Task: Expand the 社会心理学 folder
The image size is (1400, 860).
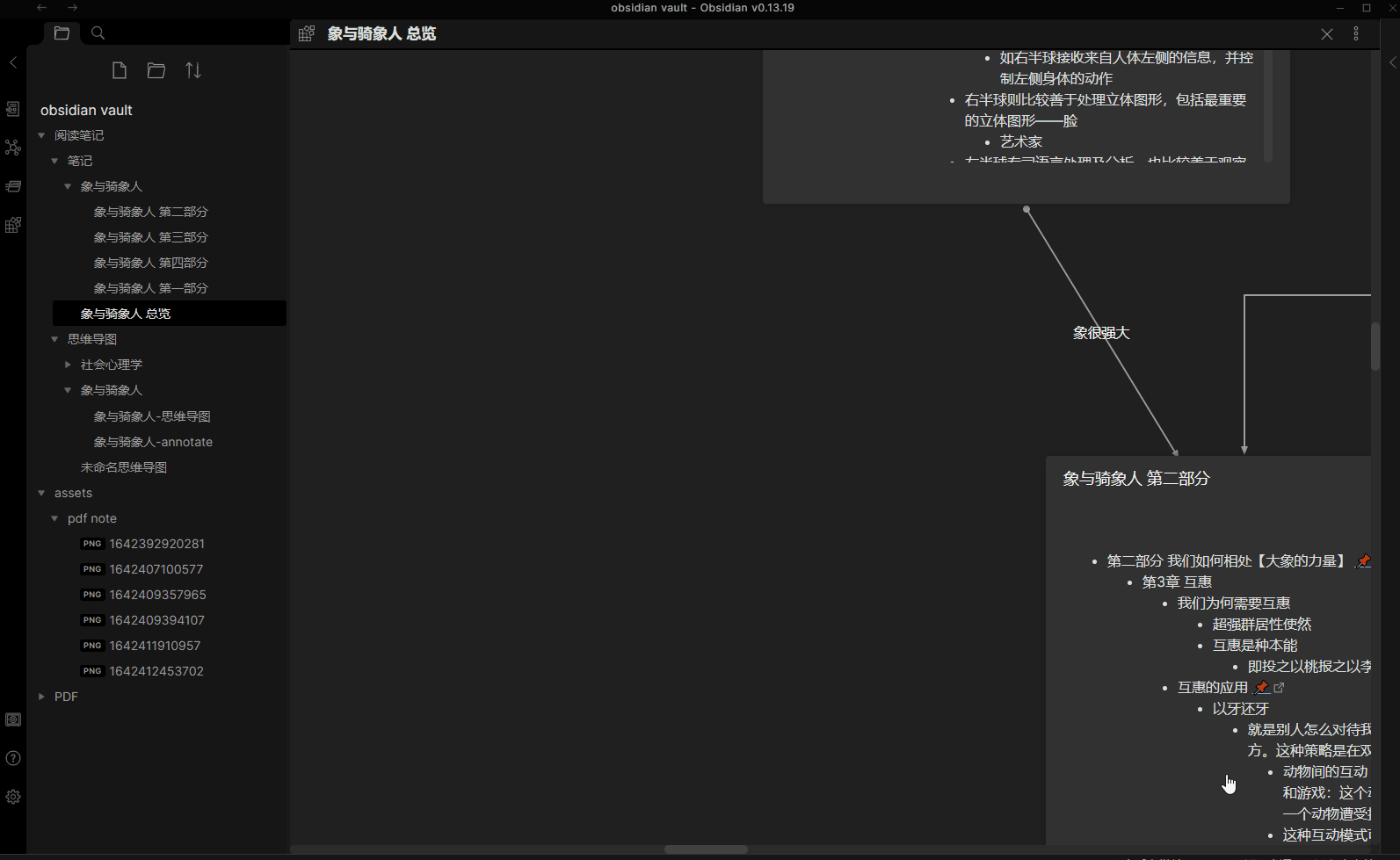Action: (68, 365)
